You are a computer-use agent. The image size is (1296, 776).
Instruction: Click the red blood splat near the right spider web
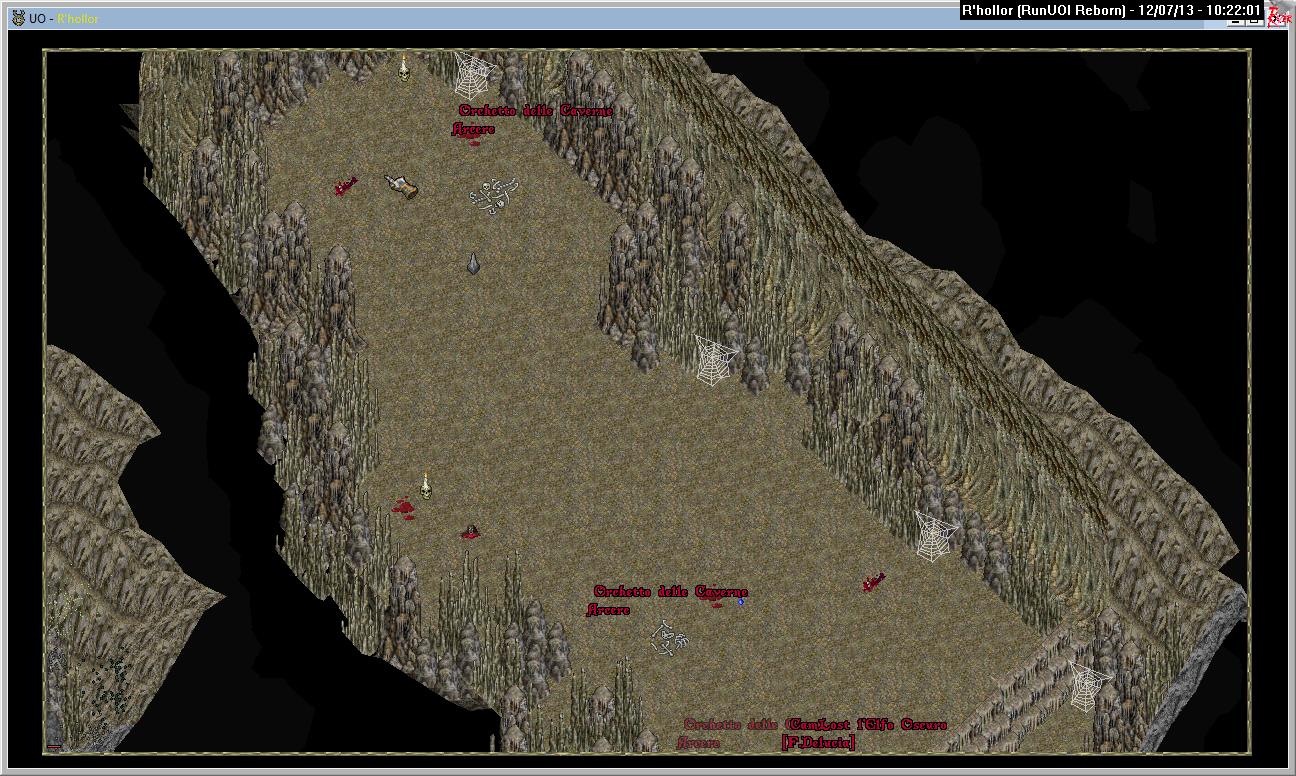[x=874, y=582]
